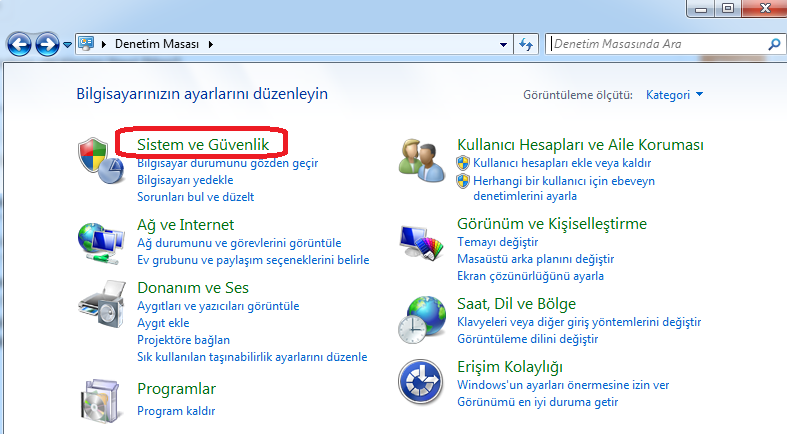787x434 pixels.
Task: Click the Erişim Kolaylığı blue circle icon
Action: click(421, 382)
